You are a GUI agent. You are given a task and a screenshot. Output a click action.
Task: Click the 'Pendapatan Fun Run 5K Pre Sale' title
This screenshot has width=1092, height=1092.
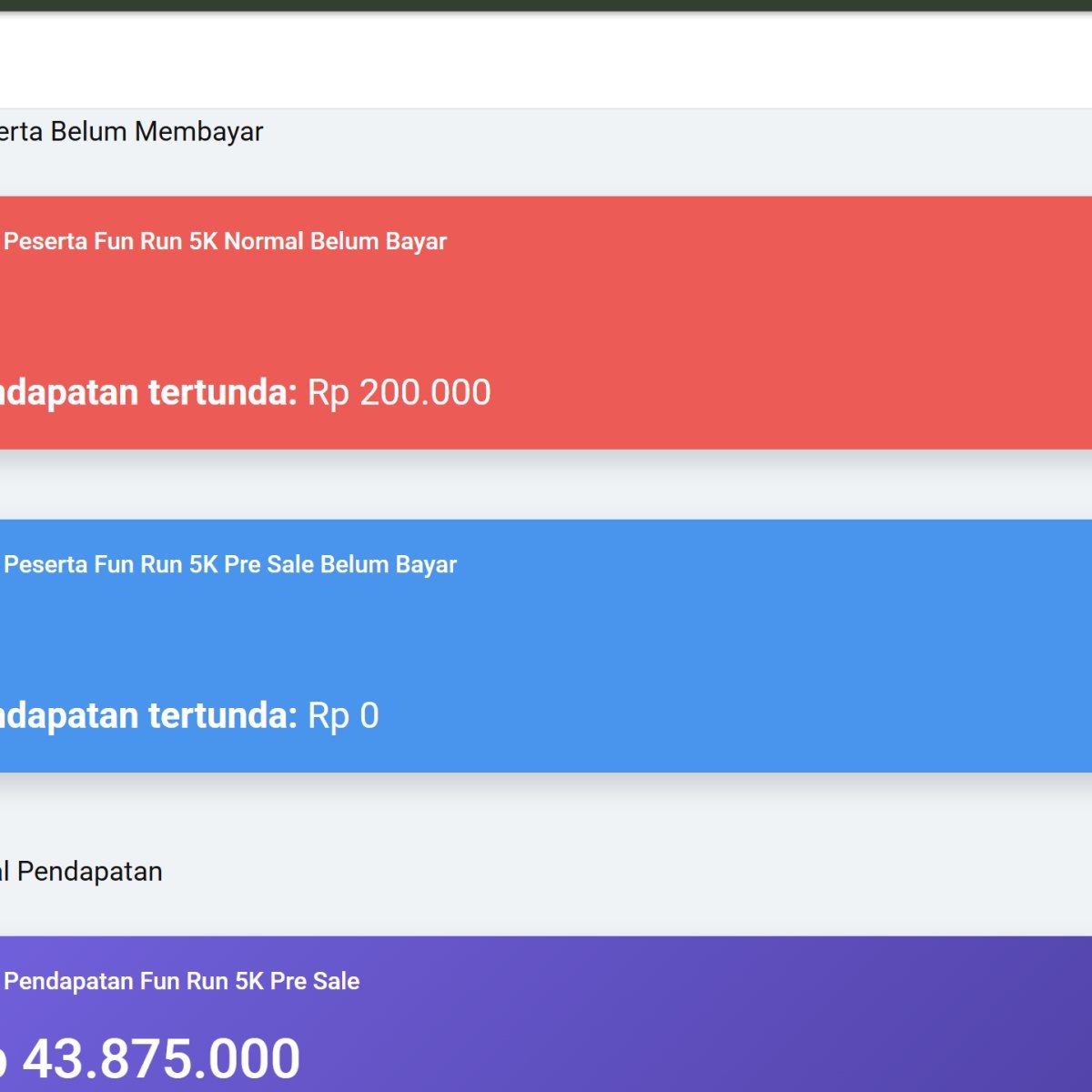pyautogui.click(x=181, y=981)
